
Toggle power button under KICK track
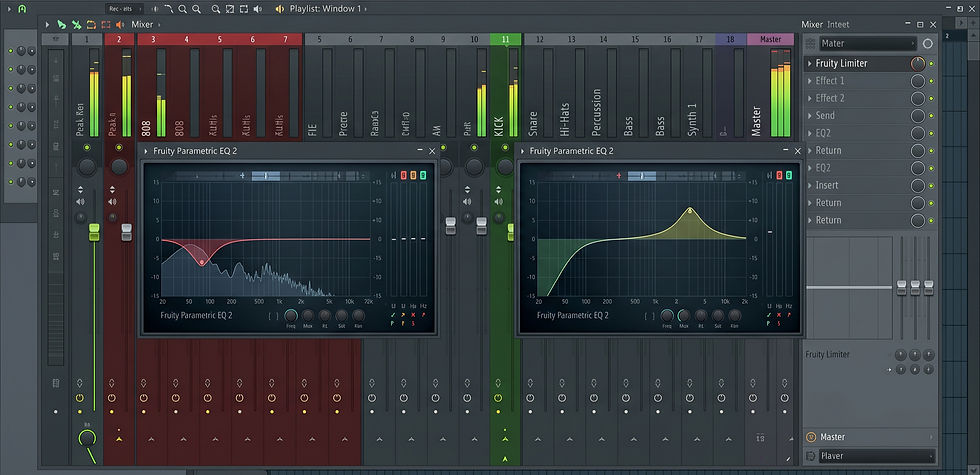point(498,398)
